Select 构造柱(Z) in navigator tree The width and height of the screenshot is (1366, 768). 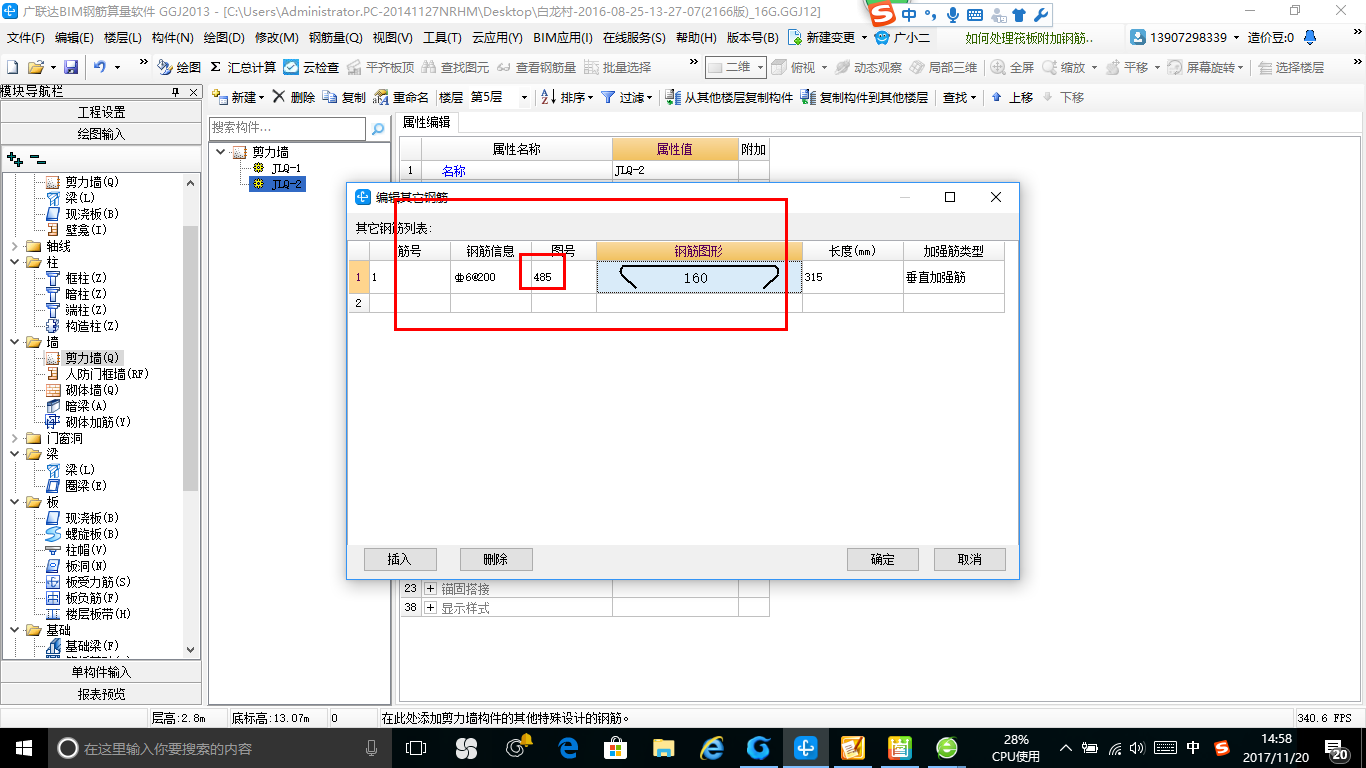tap(92, 326)
